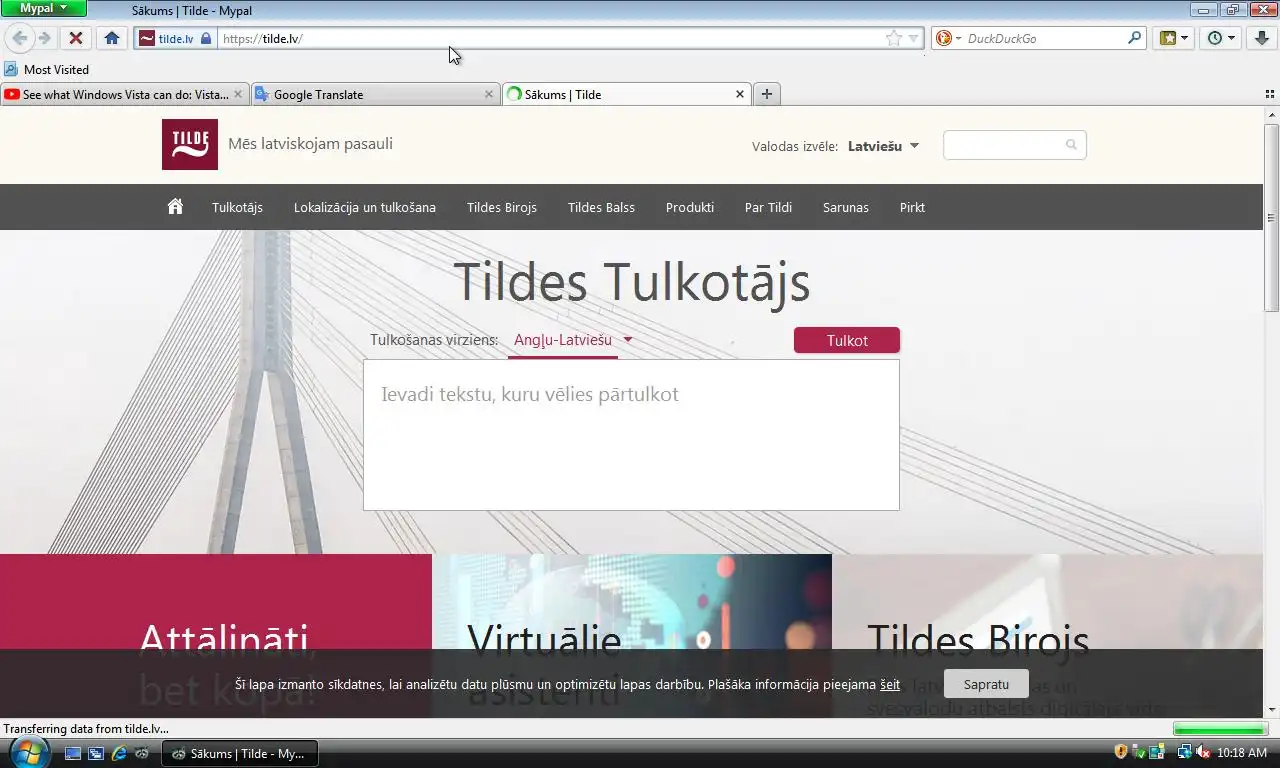Open the address bar history dropdown arrow

coord(913,38)
